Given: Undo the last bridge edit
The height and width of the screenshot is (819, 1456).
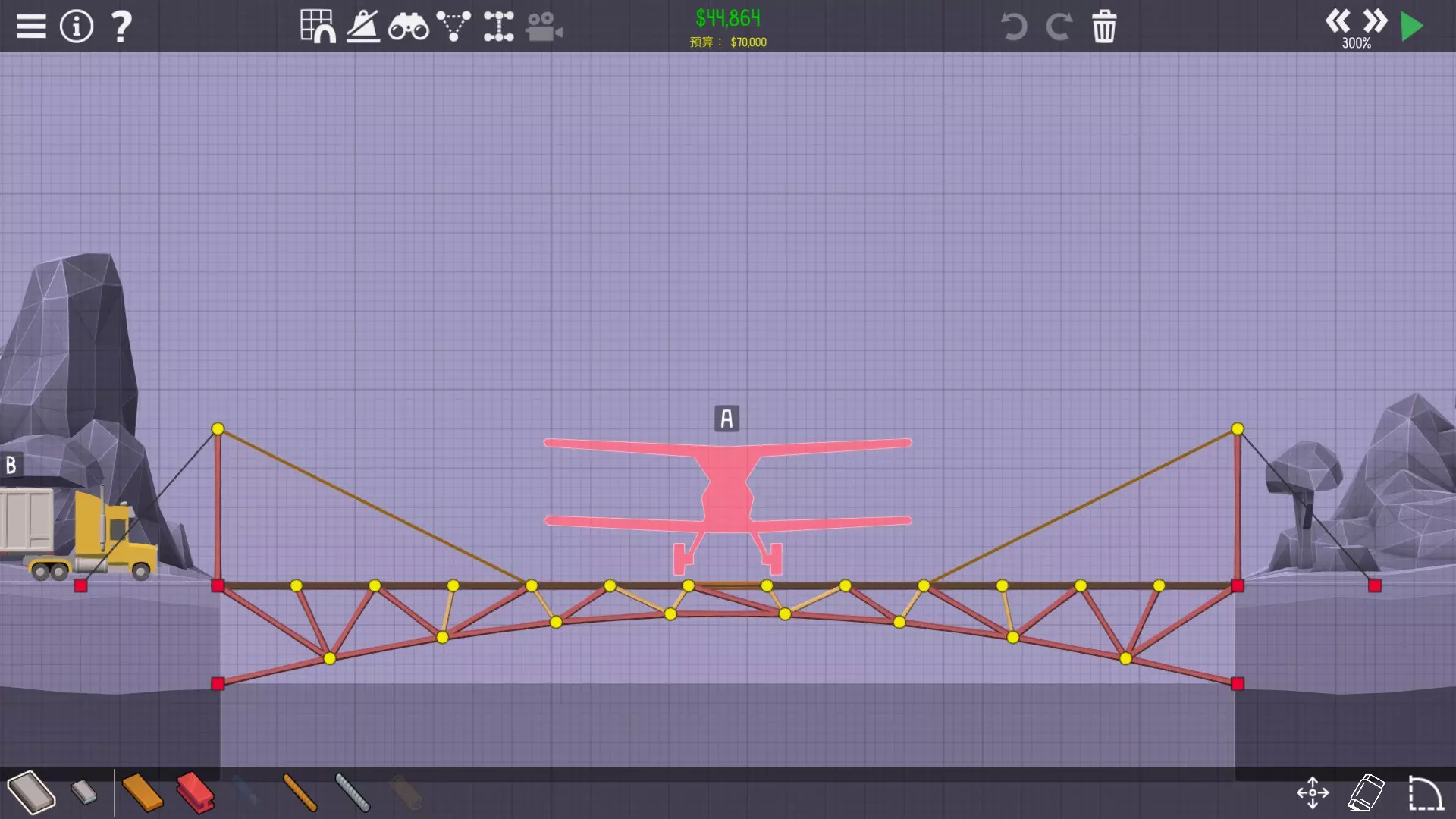Looking at the screenshot, I should [1013, 27].
